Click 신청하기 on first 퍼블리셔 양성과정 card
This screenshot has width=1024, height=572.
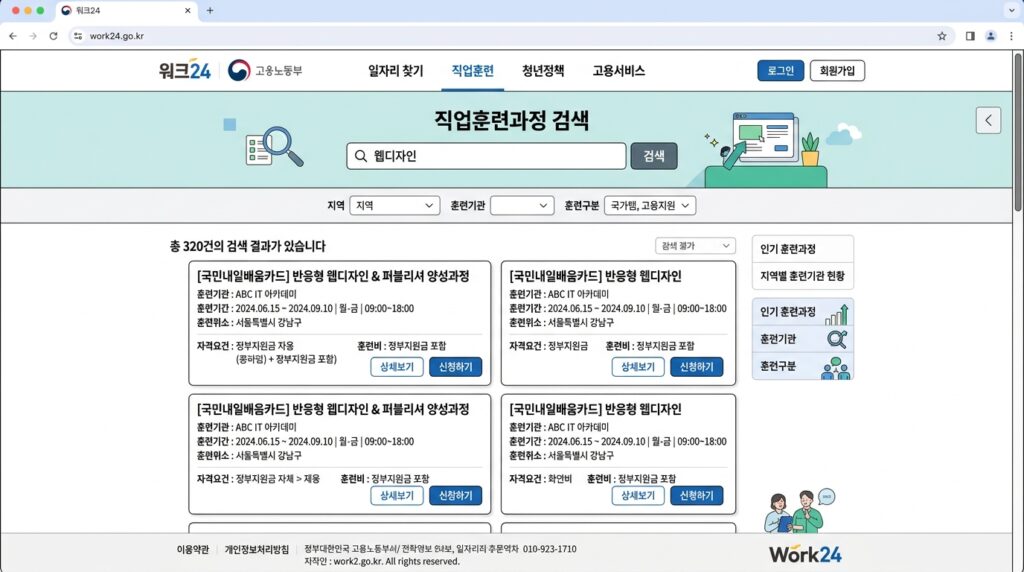point(455,367)
